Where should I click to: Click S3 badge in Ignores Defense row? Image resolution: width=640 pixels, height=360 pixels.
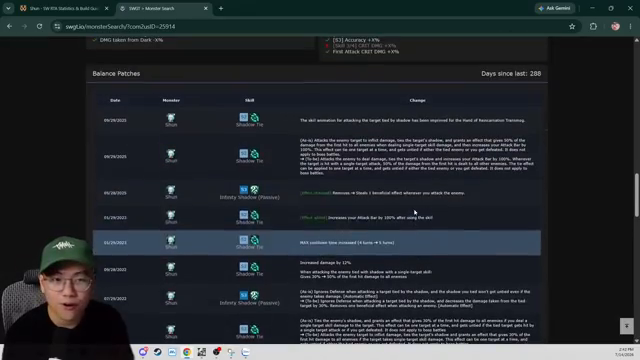[244, 295]
